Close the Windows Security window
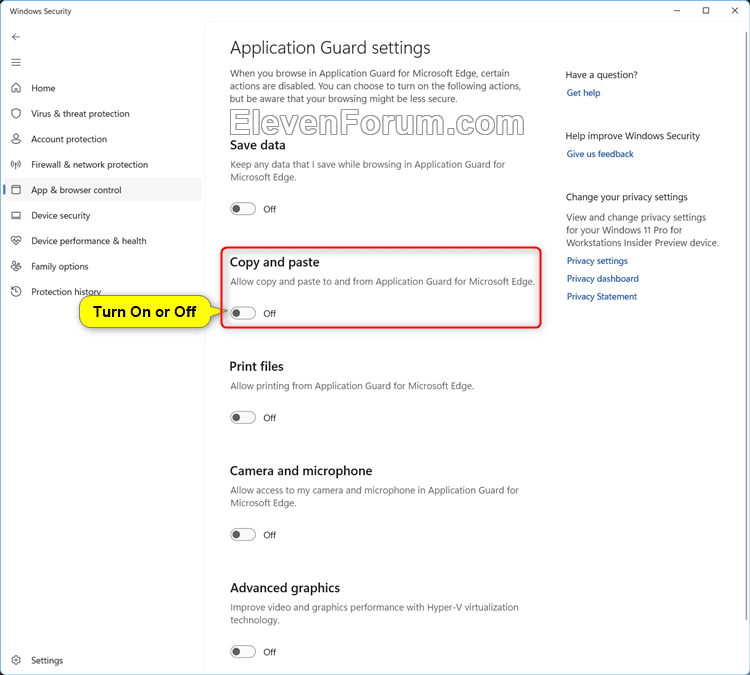 735,11
